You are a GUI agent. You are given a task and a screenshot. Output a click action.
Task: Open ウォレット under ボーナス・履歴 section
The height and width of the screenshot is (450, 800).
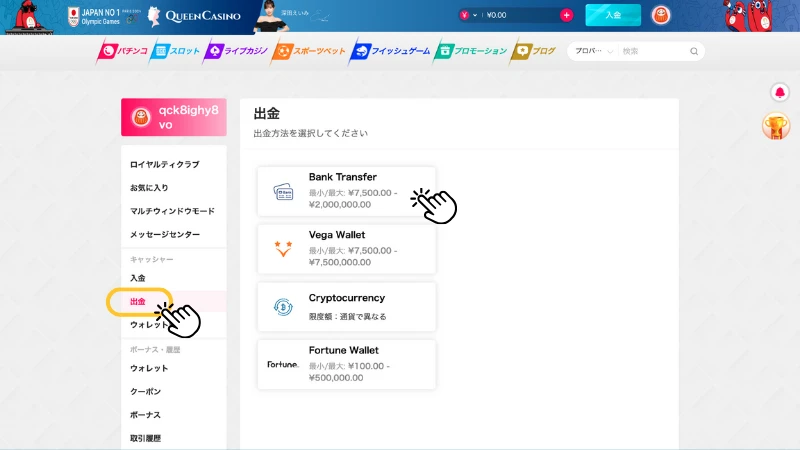tap(149, 368)
